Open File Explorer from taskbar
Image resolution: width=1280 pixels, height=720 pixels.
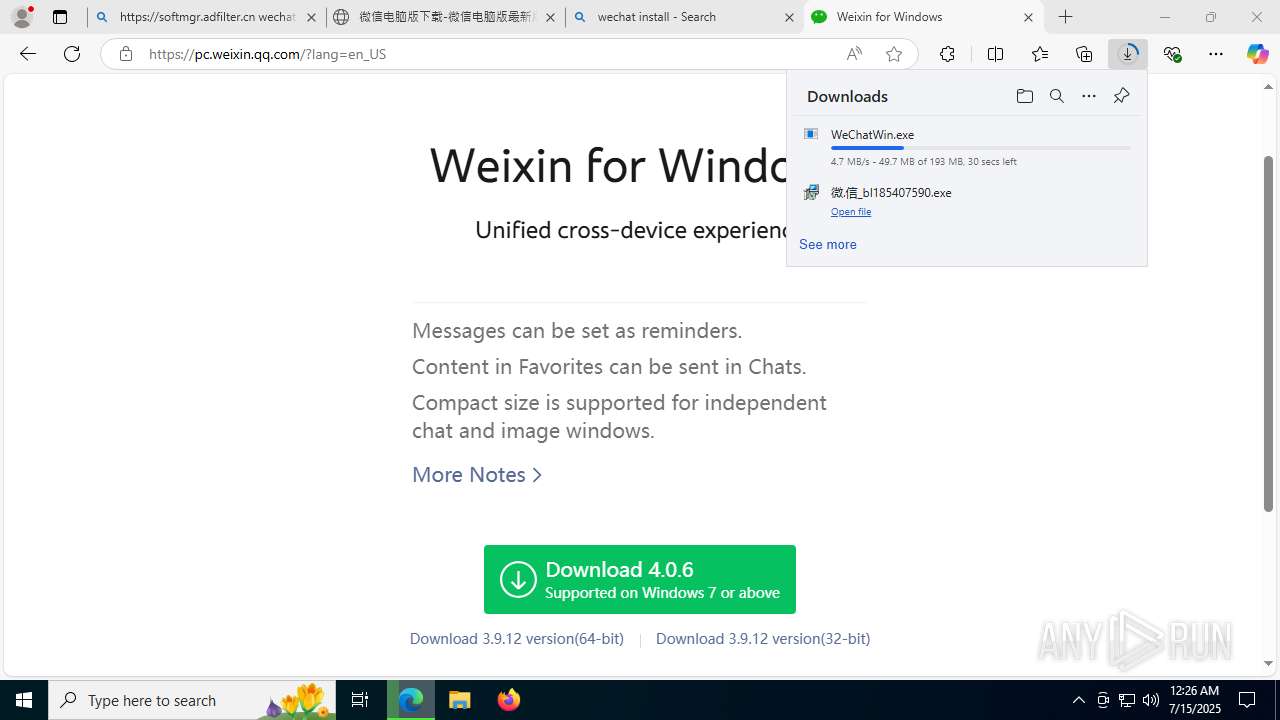[460, 700]
